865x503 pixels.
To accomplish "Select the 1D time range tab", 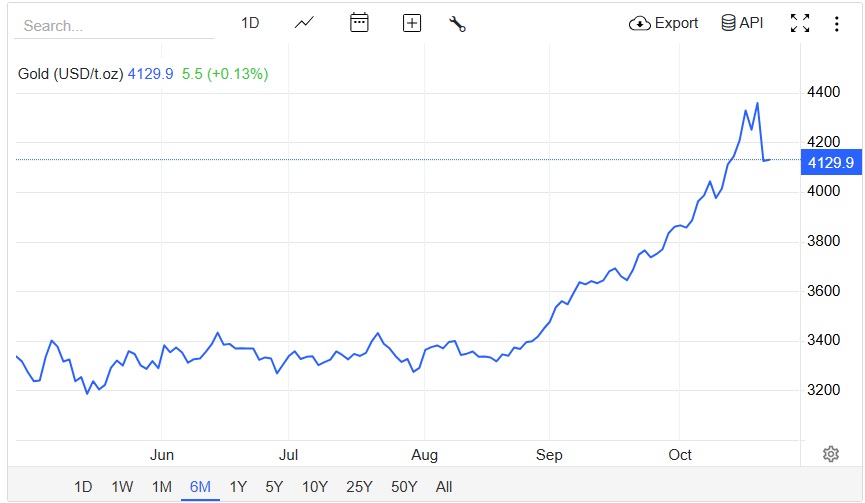I will (83, 487).
